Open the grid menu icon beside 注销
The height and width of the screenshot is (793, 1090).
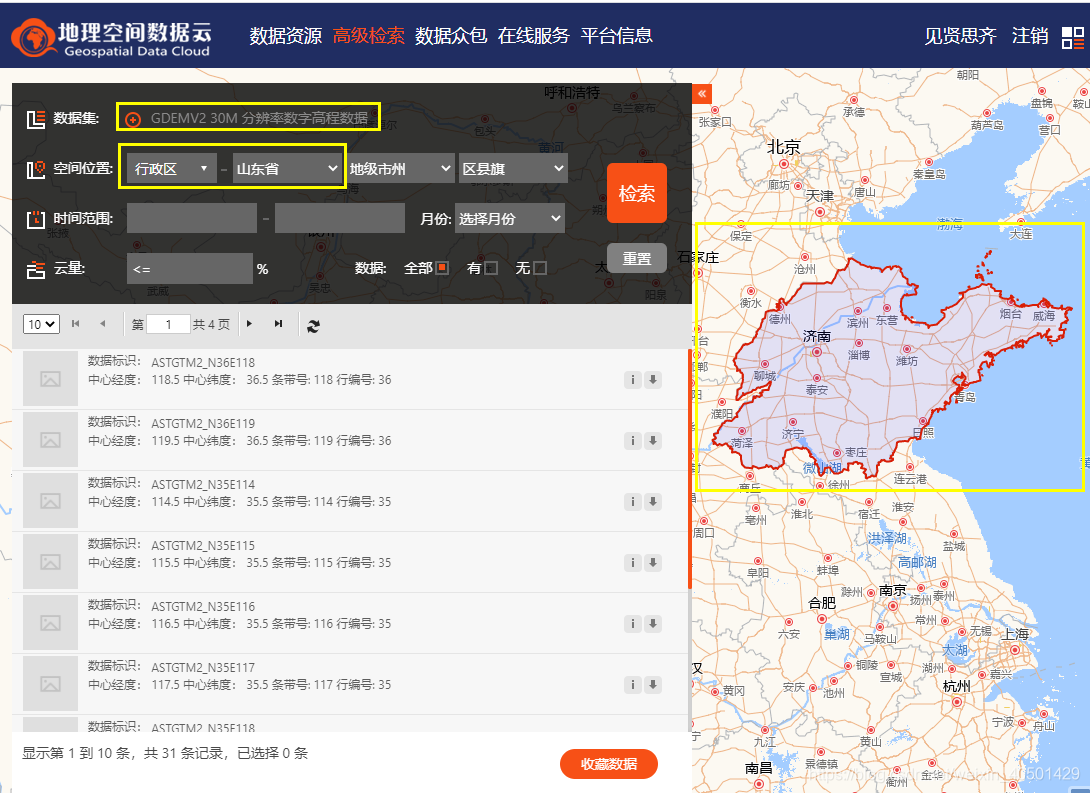tap(1072, 38)
